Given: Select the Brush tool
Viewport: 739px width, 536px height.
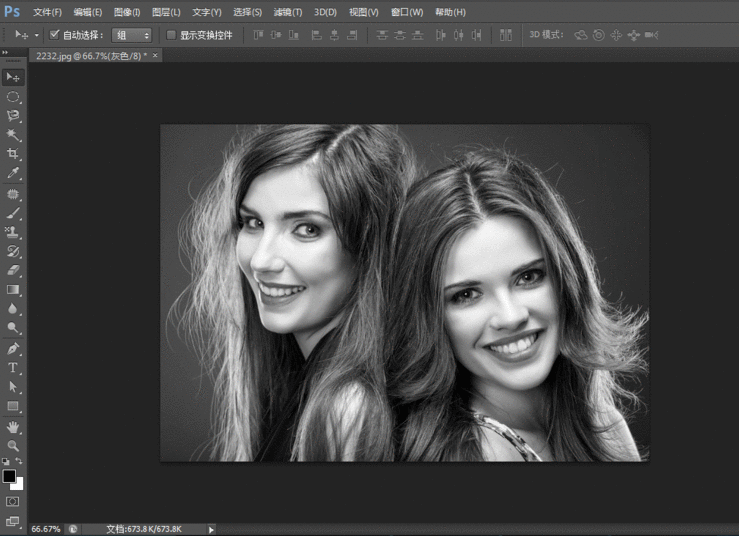Looking at the screenshot, I should click(x=13, y=213).
